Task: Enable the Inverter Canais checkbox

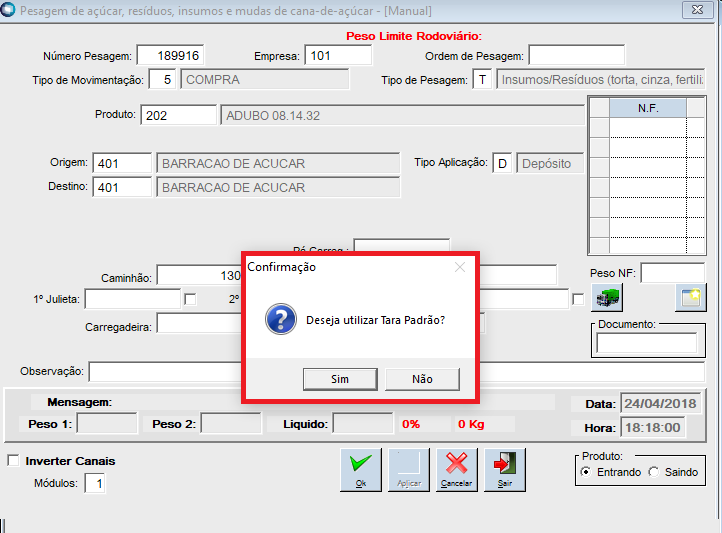Action: (13, 461)
